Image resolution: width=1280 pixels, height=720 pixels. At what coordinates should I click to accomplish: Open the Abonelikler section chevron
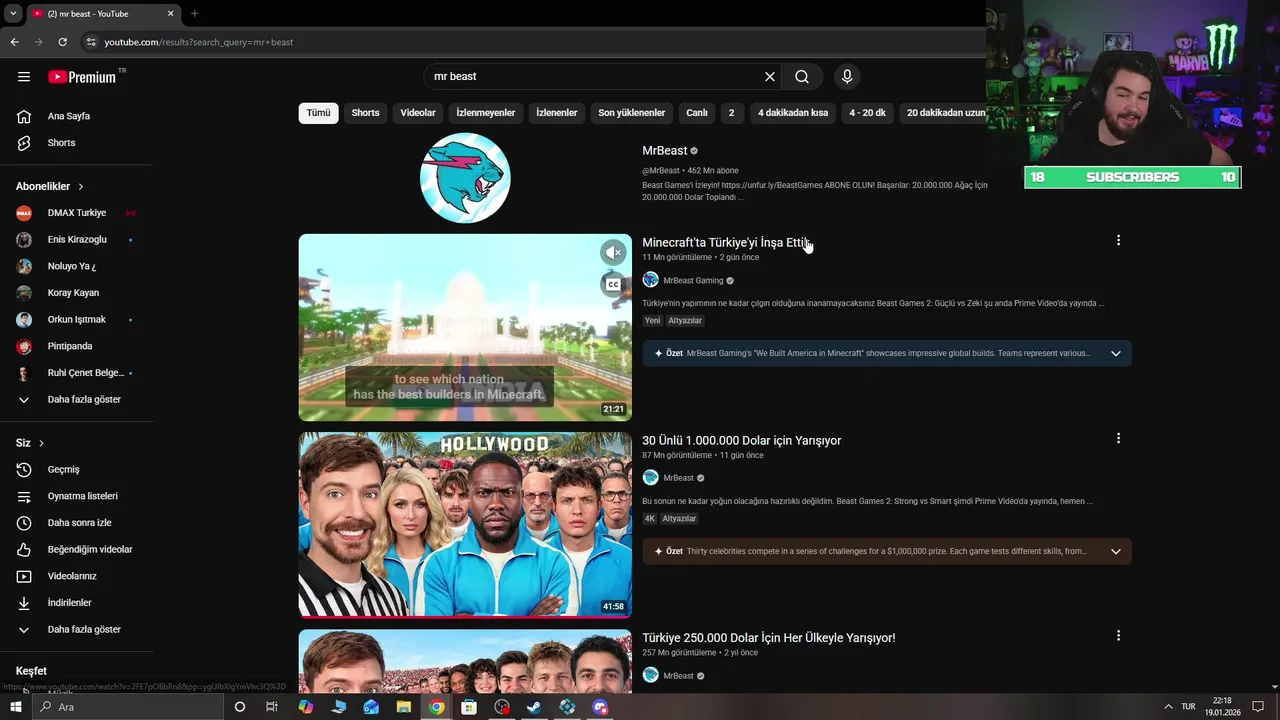81,187
